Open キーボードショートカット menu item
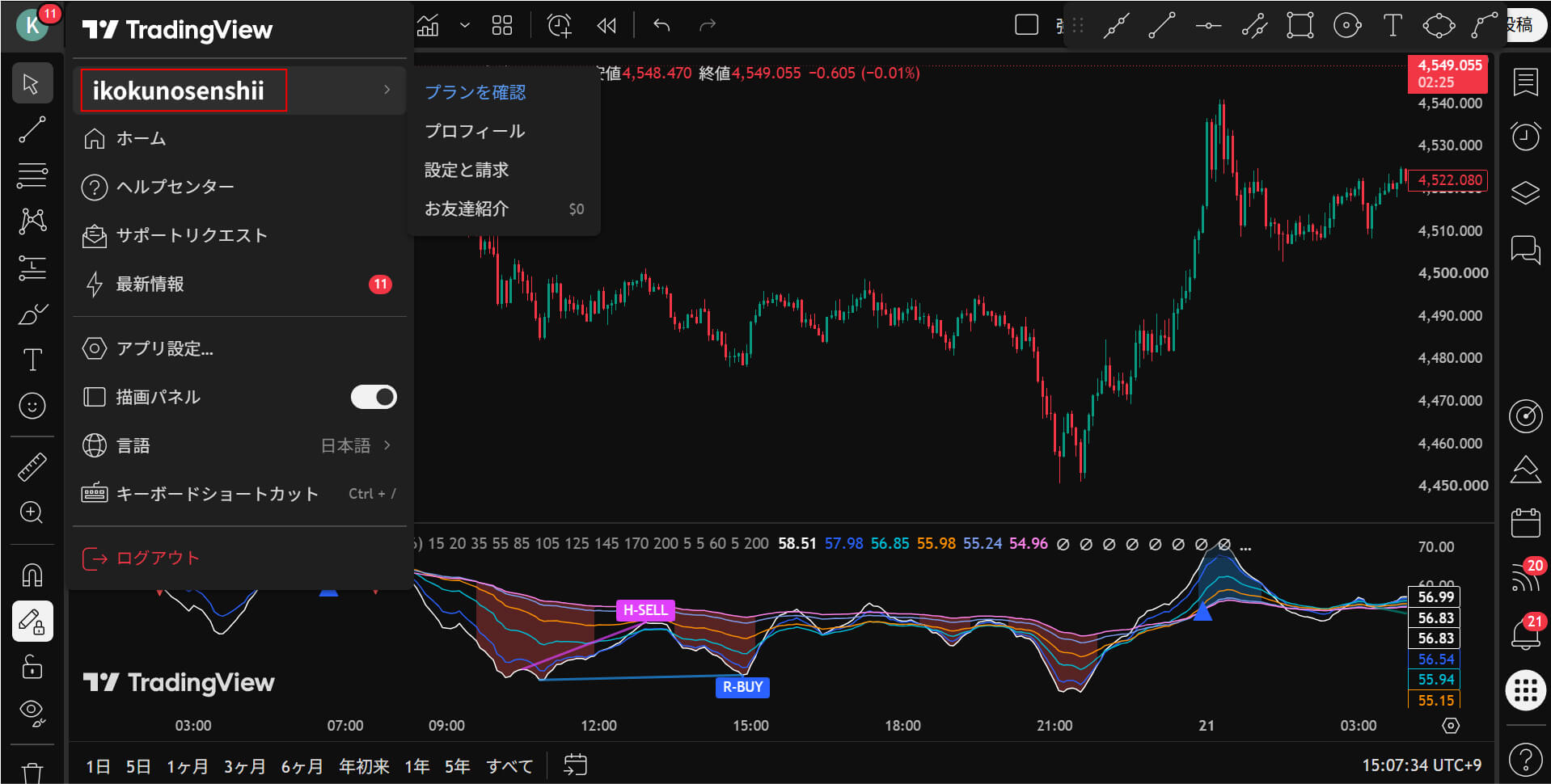The height and width of the screenshot is (784, 1551). tap(239, 494)
